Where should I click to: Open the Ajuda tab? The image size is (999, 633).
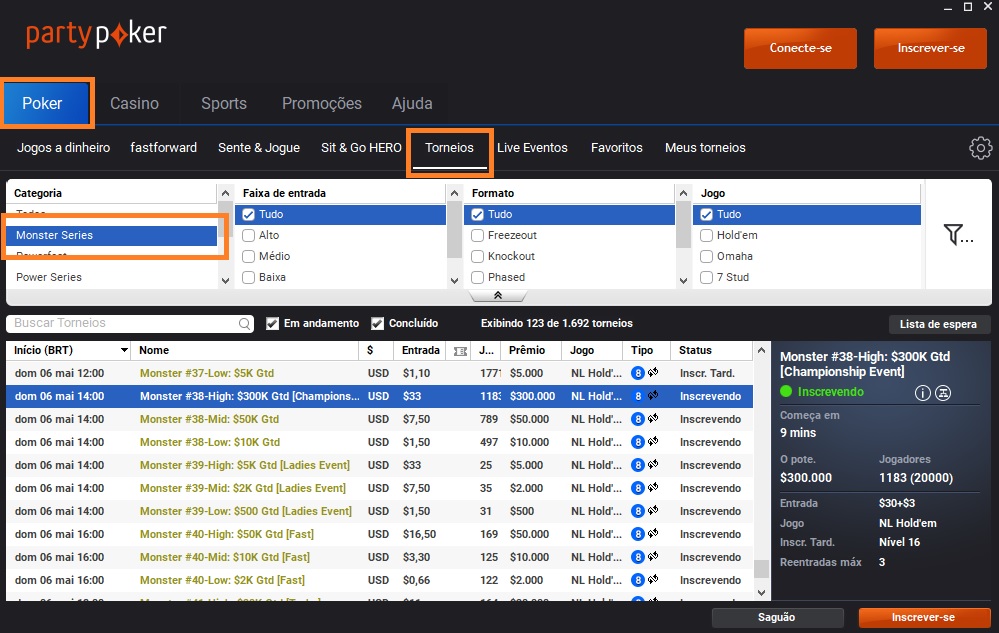point(412,103)
